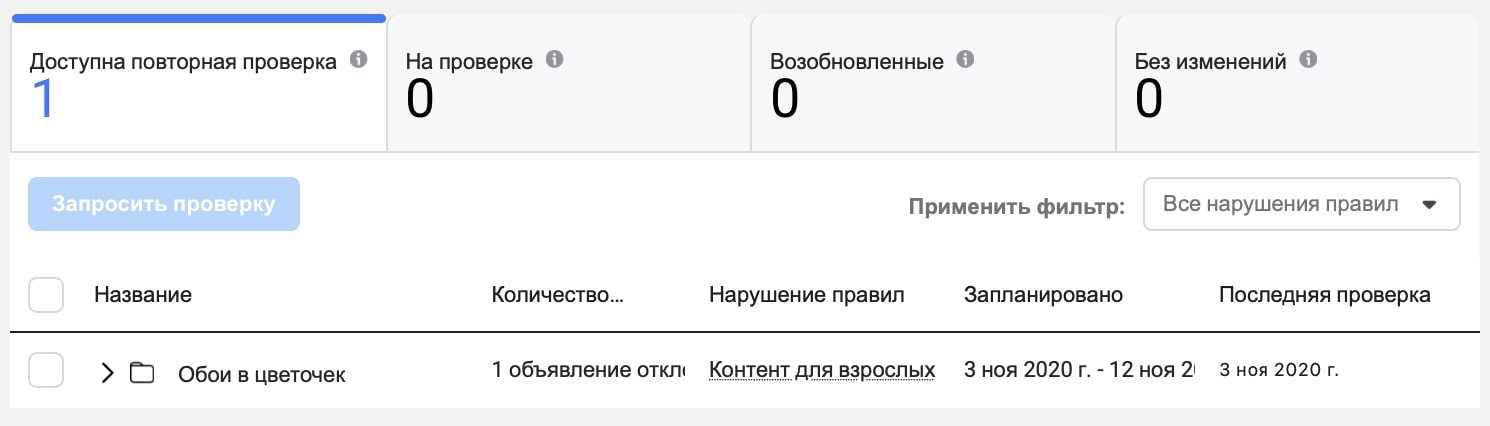Click info icon beside Доступна повторная проверка
This screenshot has width=1490, height=426.
pos(359,60)
